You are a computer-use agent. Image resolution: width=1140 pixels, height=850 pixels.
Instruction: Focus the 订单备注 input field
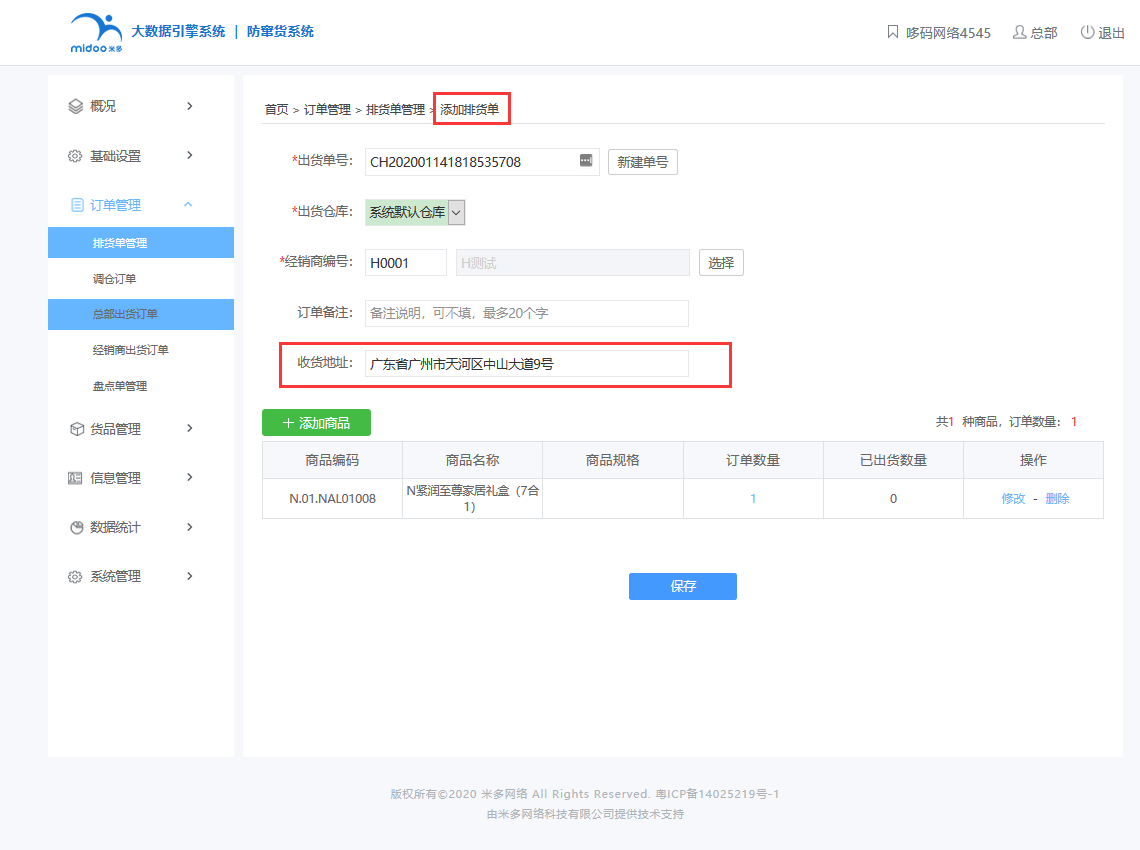(526, 313)
